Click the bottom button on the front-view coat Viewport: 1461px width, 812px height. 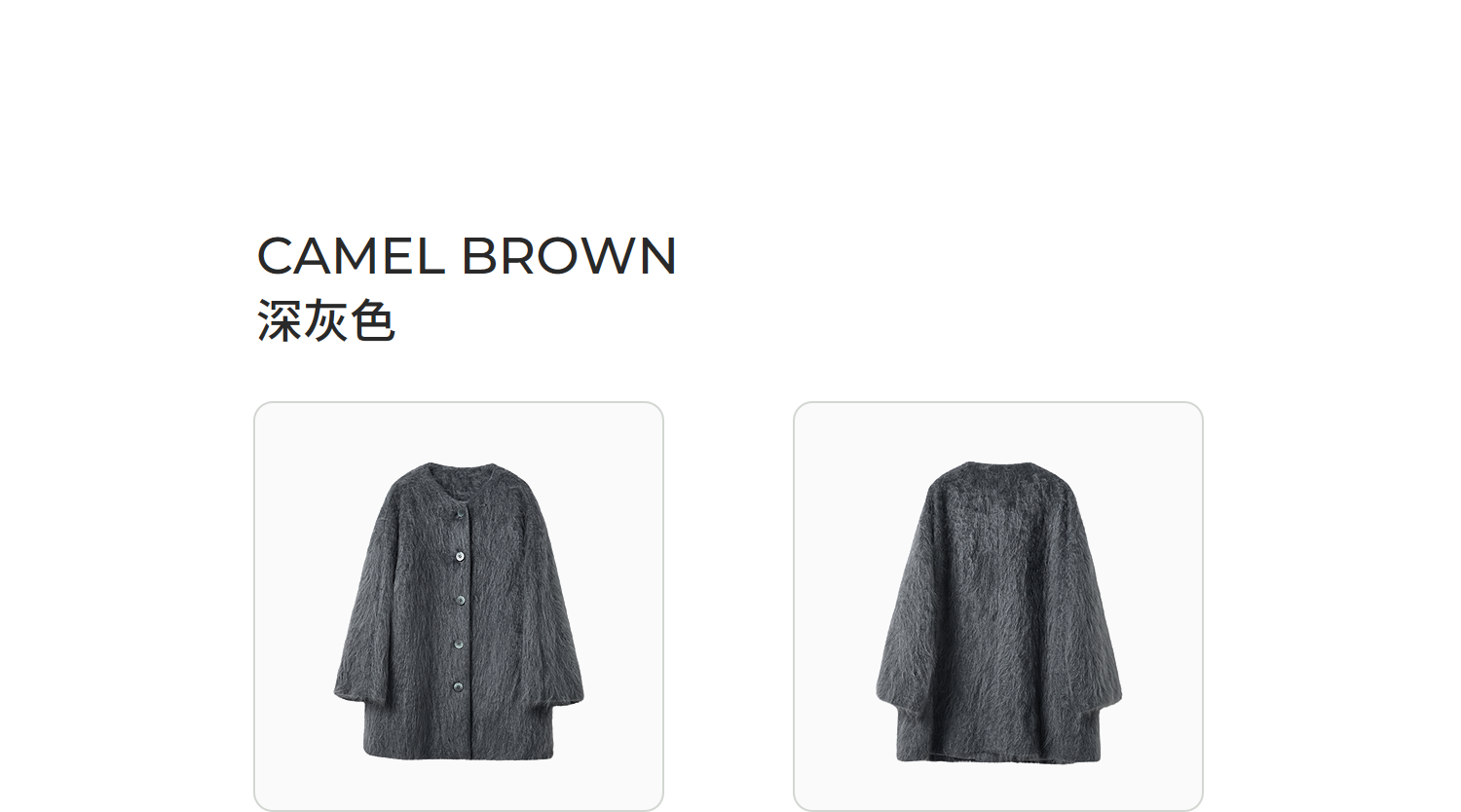(x=458, y=687)
